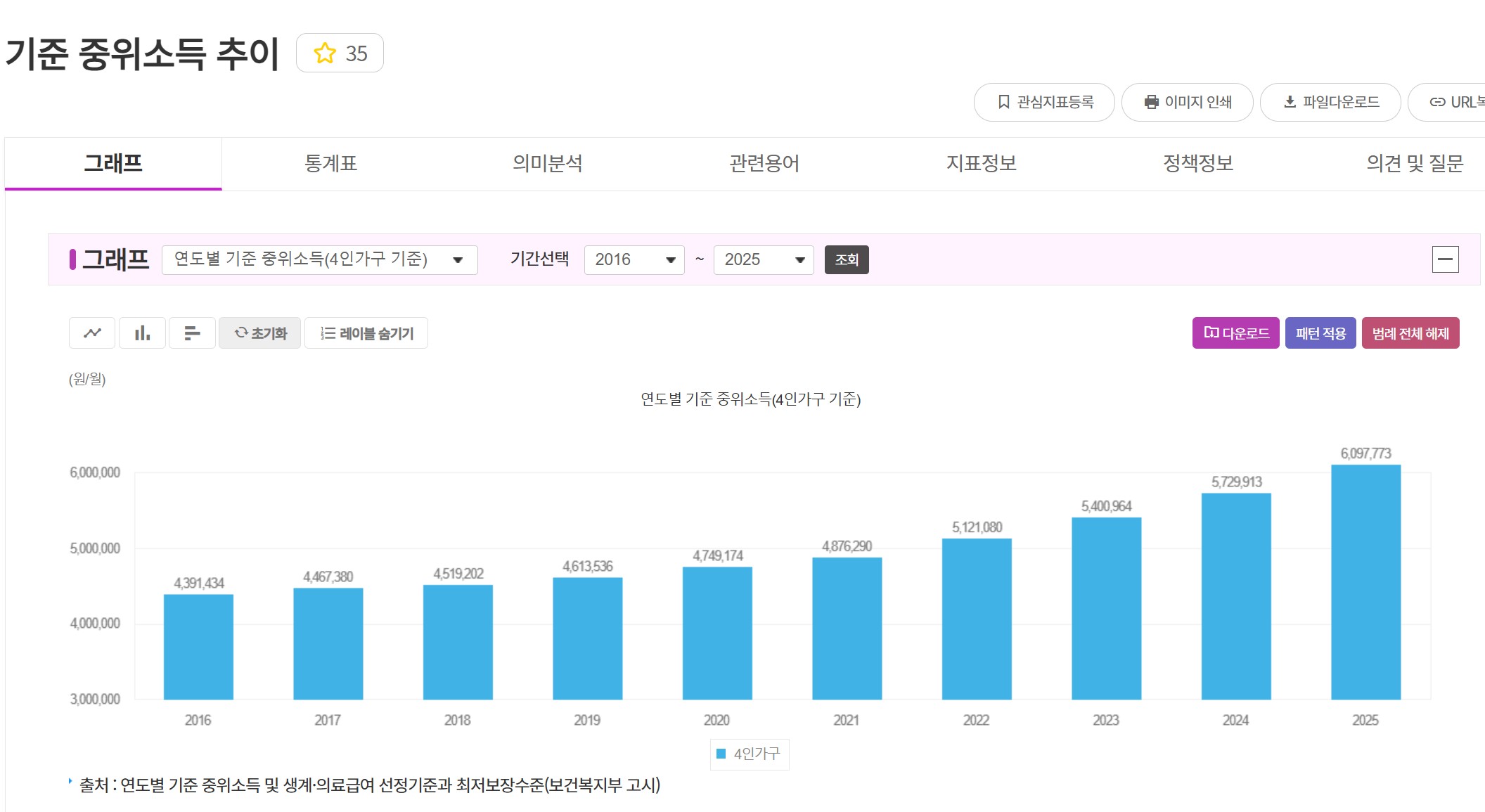Open the end year 2025 dropdown

tap(762, 259)
